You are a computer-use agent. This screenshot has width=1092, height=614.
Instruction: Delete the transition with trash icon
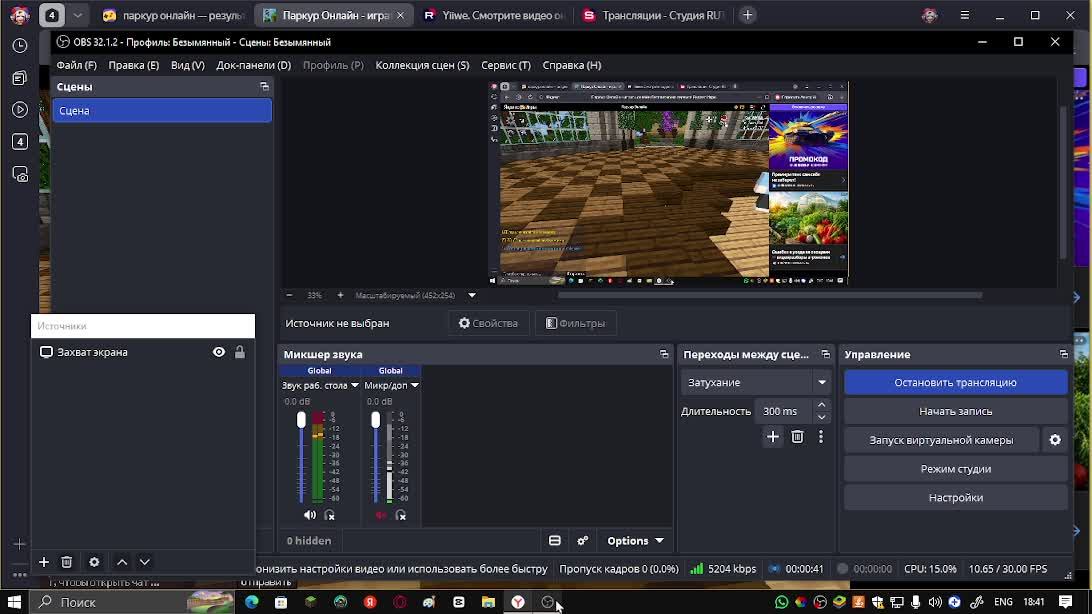(797, 437)
